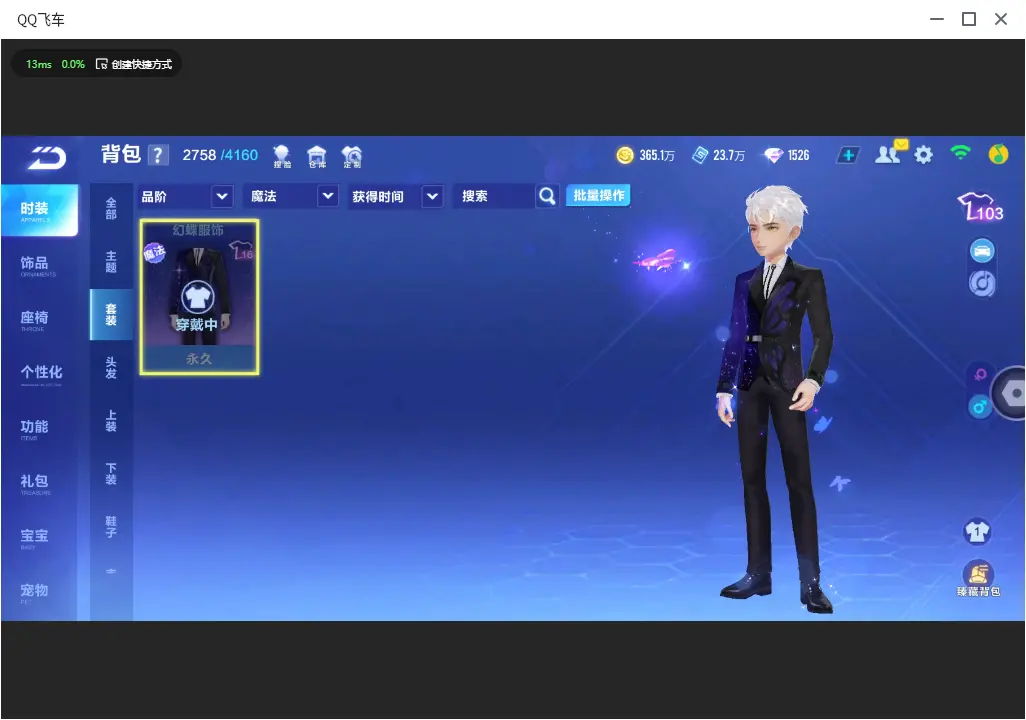Open the wardrobe shirt icon showing 103
Viewport: 1026px width, 720px height.
click(980, 207)
